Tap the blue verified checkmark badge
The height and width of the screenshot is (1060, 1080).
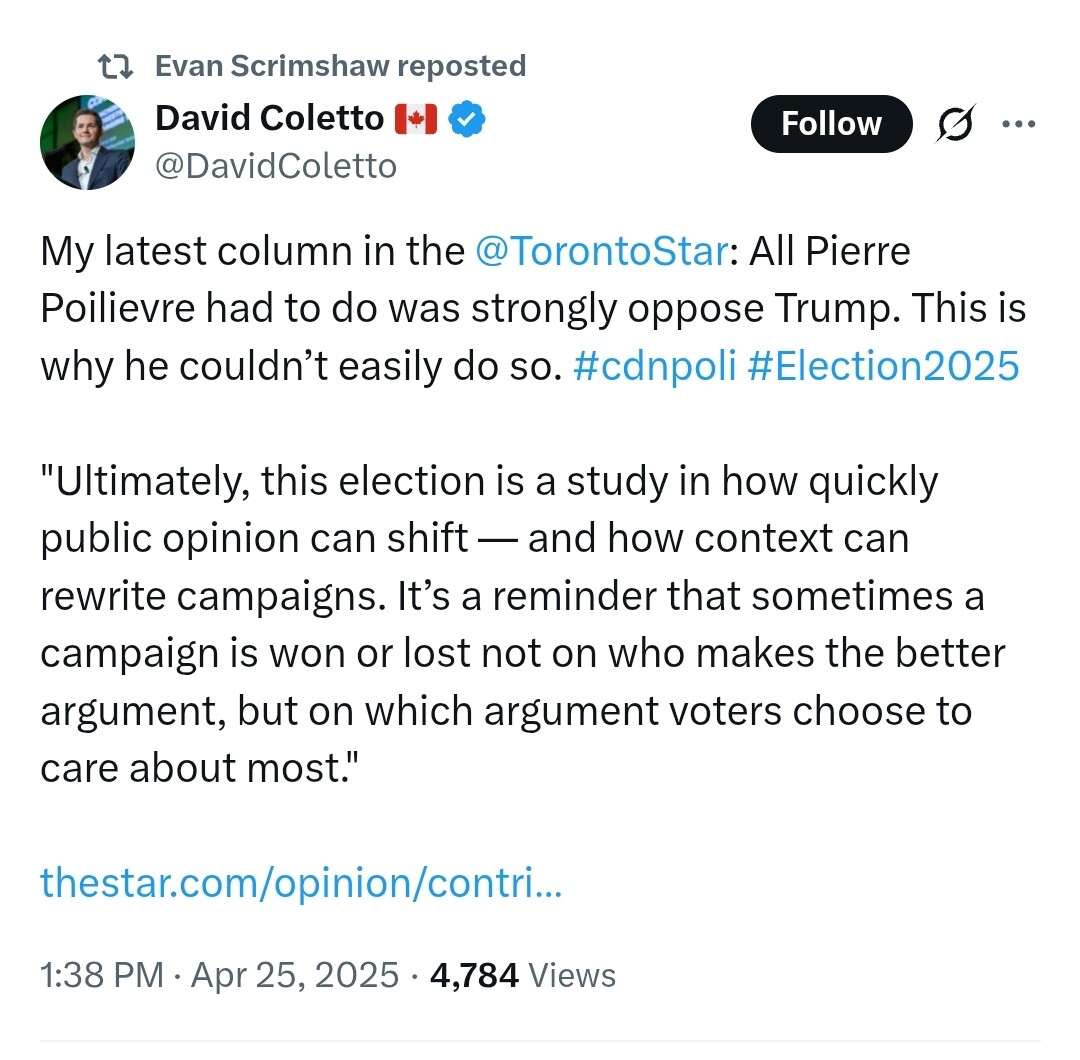[x=466, y=120]
